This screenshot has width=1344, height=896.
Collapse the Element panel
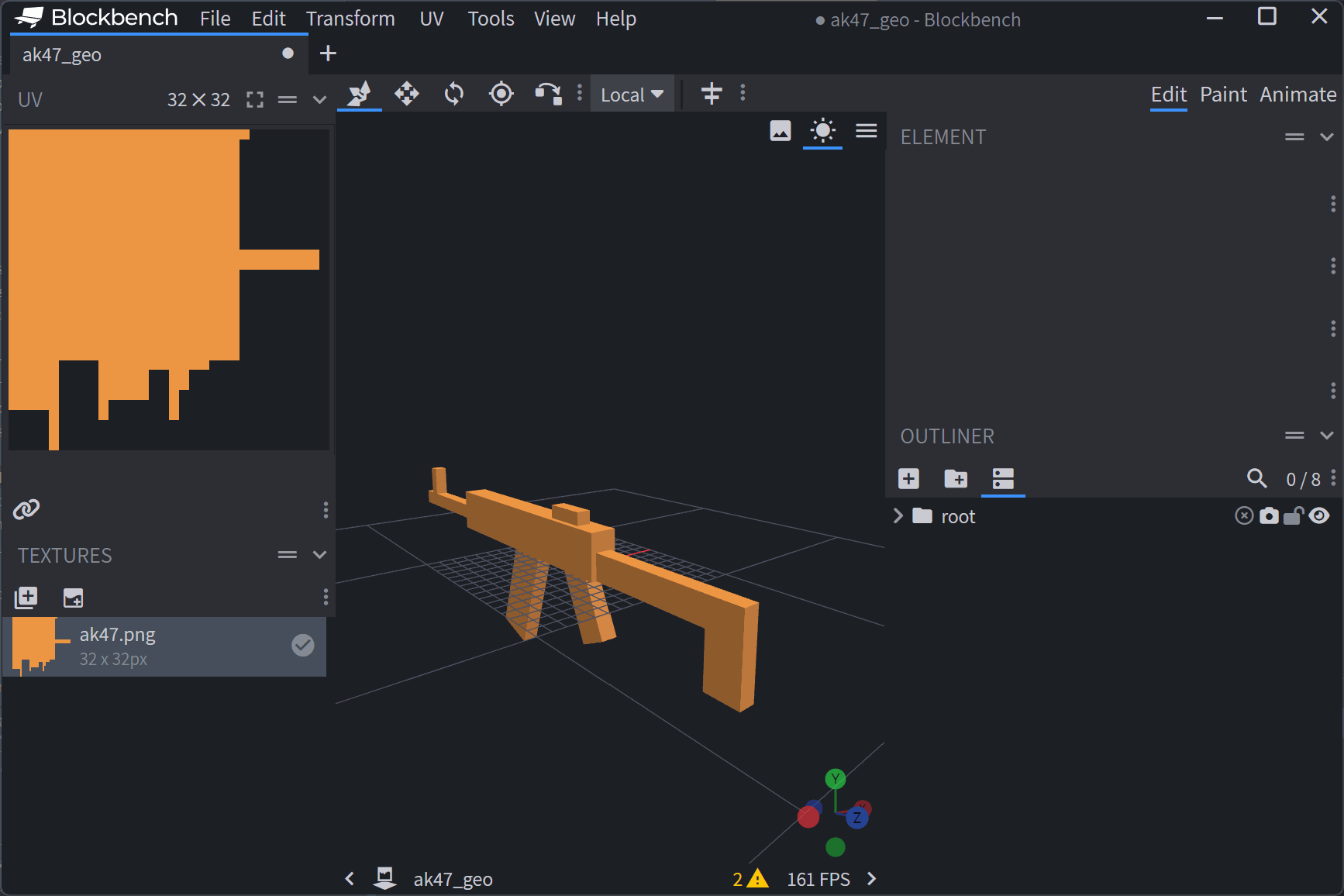point(1327,137)
